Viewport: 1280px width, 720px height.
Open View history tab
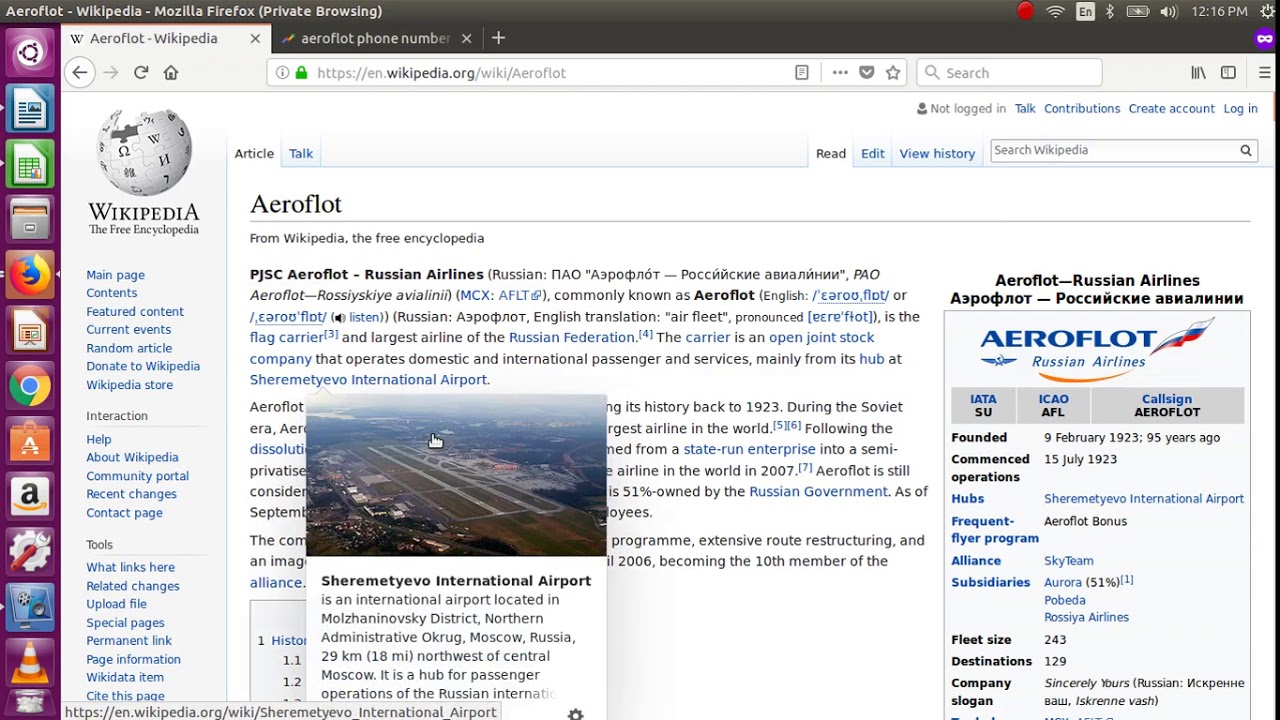pos(937,153)
